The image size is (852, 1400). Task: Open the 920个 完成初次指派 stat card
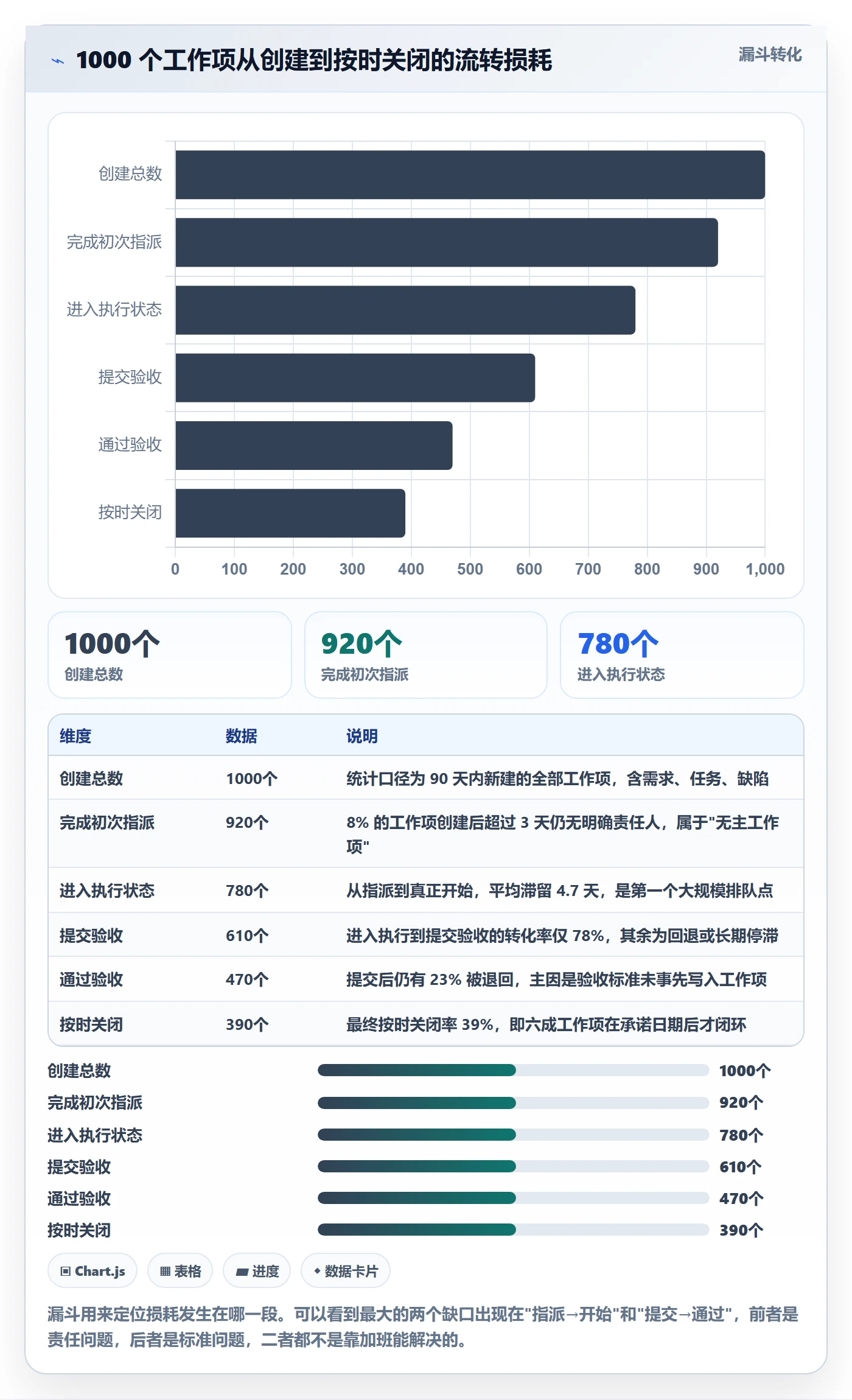426,655
